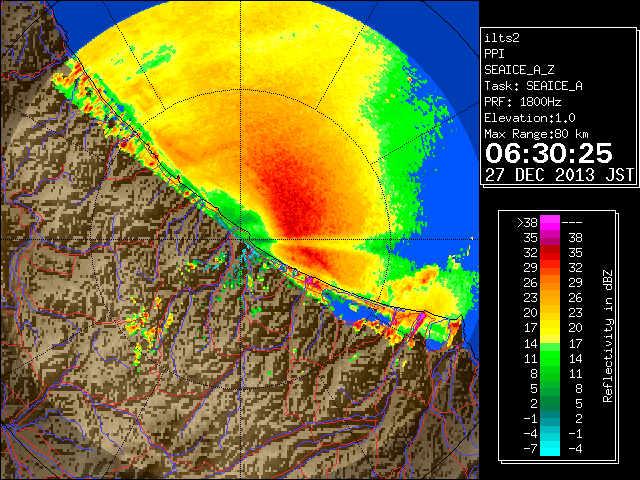640x480 pixels.
Task: Click the 'ilts2' site label
Action: click(x=502, y=38)
